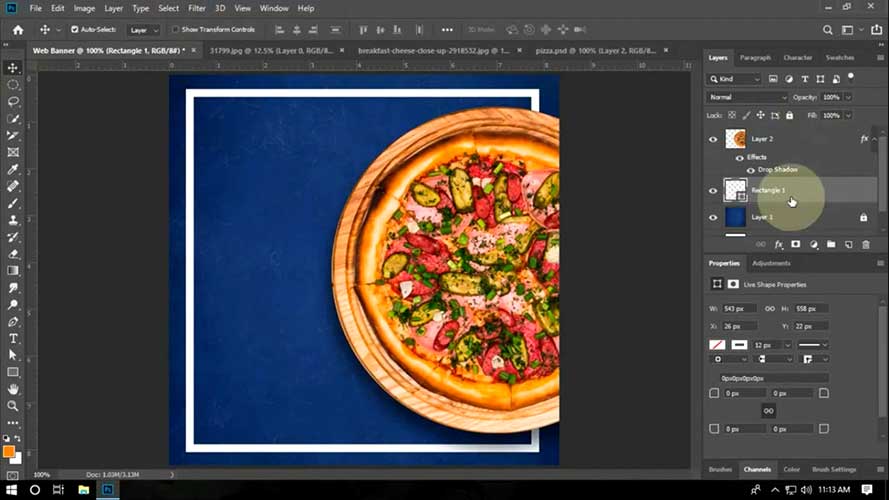Pick the Eyedropper tool
Viewport: 889px width, 500px height.
pos(13,169)
